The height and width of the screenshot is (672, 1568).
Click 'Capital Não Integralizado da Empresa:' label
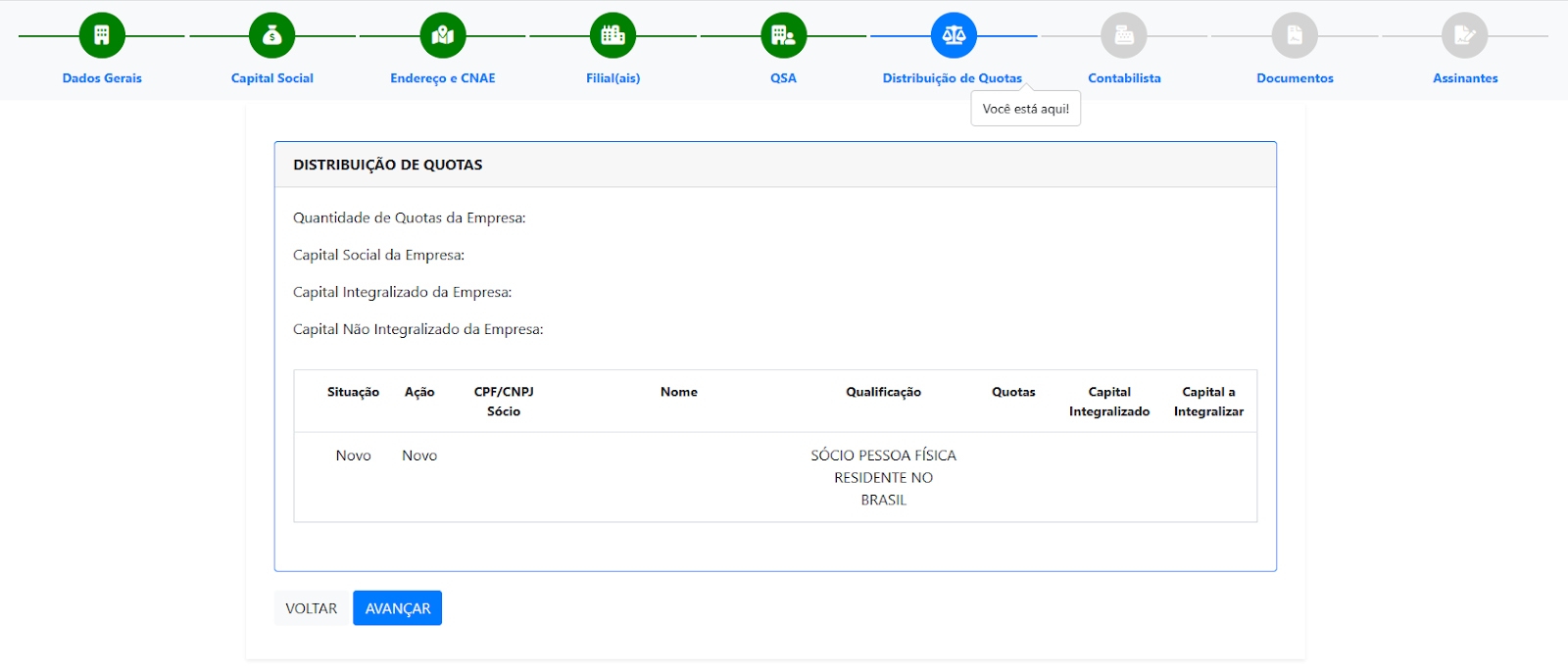[418, 329]
